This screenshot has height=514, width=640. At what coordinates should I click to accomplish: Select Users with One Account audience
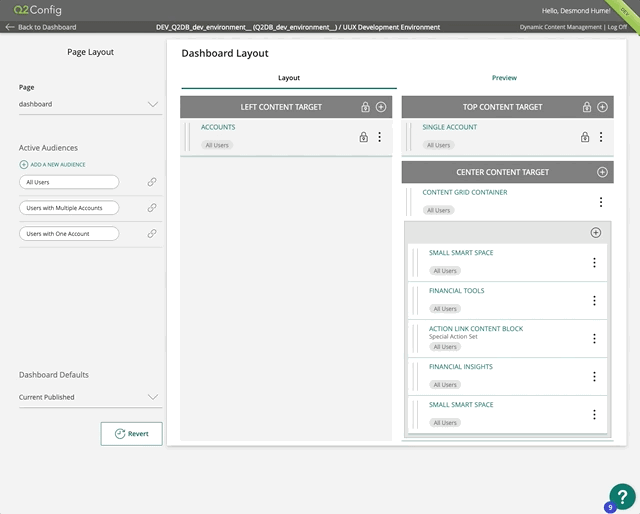[69, 234]
